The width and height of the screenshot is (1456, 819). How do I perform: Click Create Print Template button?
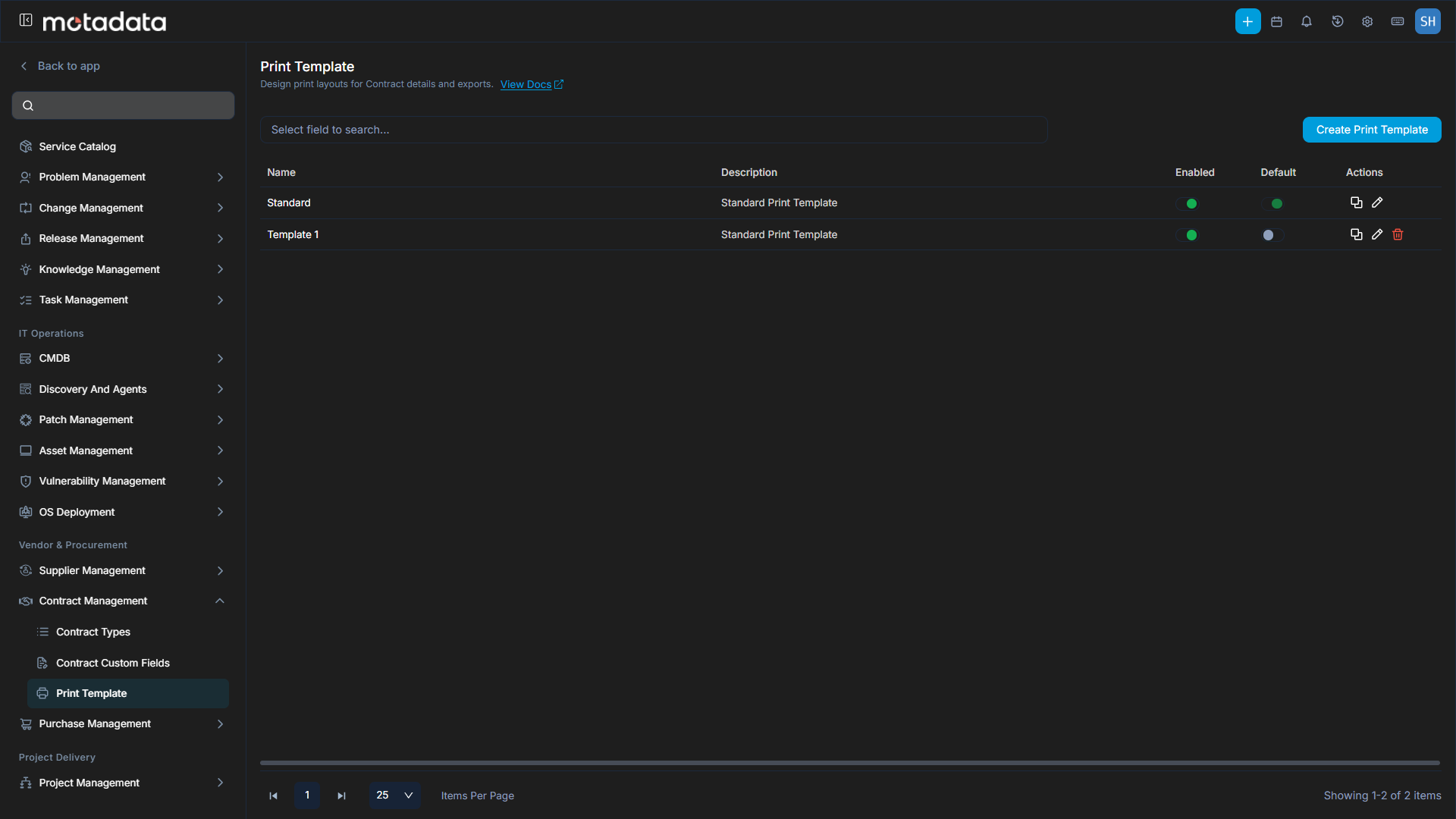[1372, 130]
